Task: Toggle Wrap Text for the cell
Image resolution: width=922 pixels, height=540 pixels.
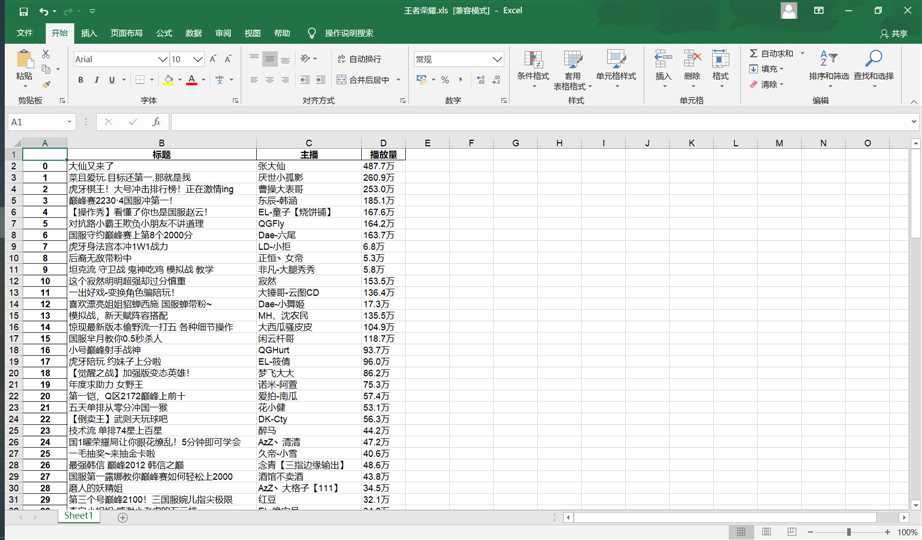Action: [x=359, y=59]
